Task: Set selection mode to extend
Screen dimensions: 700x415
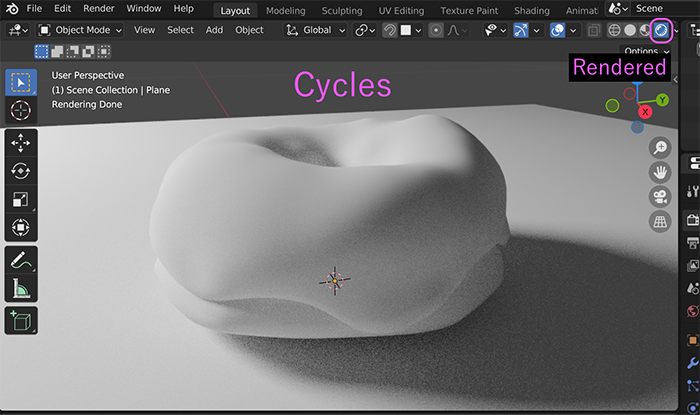Action: coord(57,52)
